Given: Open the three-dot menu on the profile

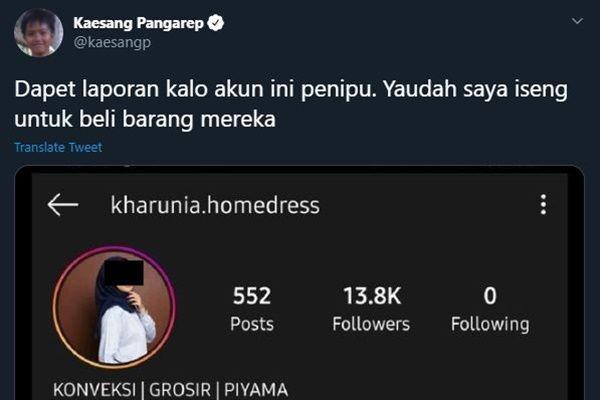Looking at the screenshot, I should click(543, 204).
